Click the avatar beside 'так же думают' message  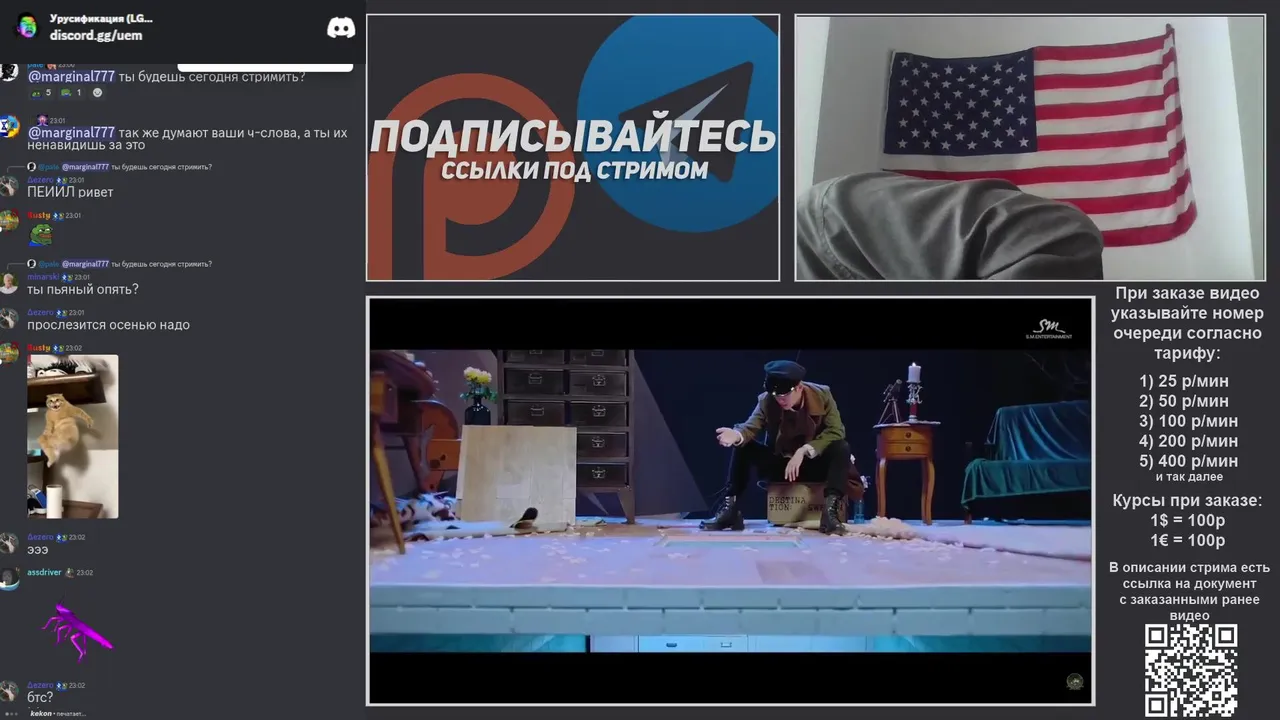tap(8, 127)
